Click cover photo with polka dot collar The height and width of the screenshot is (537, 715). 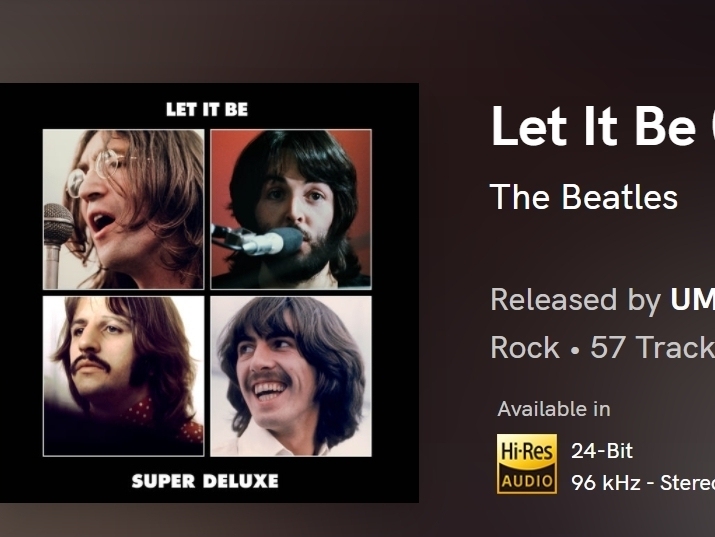click(123, 376)
